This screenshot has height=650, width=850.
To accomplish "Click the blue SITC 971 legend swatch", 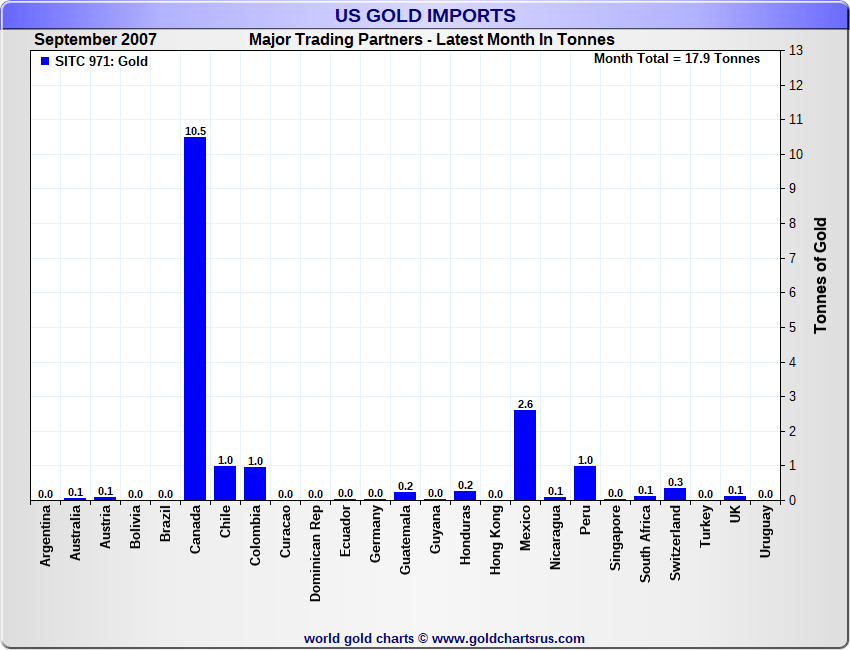I will click(45, 62).
